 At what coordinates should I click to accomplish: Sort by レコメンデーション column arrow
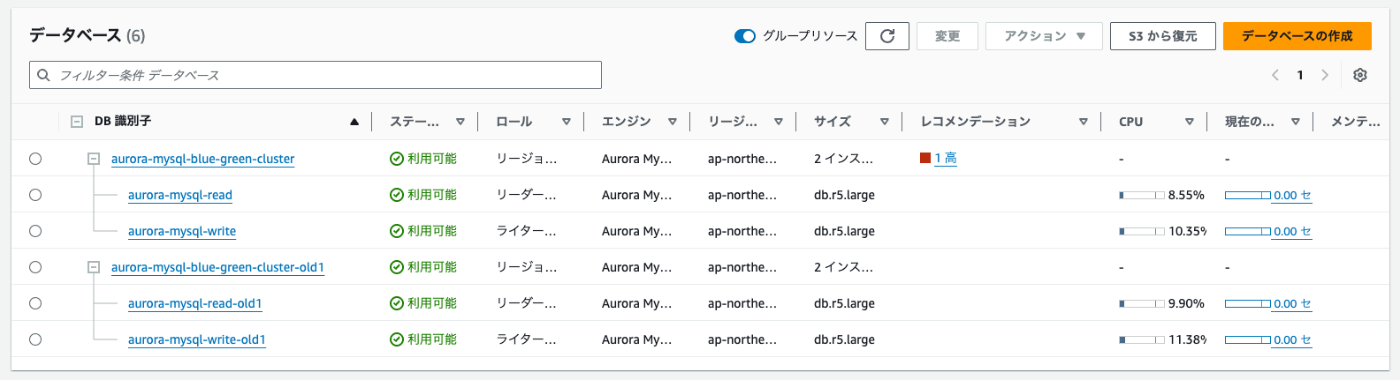pyautogui.click(x=1083, y=122)
